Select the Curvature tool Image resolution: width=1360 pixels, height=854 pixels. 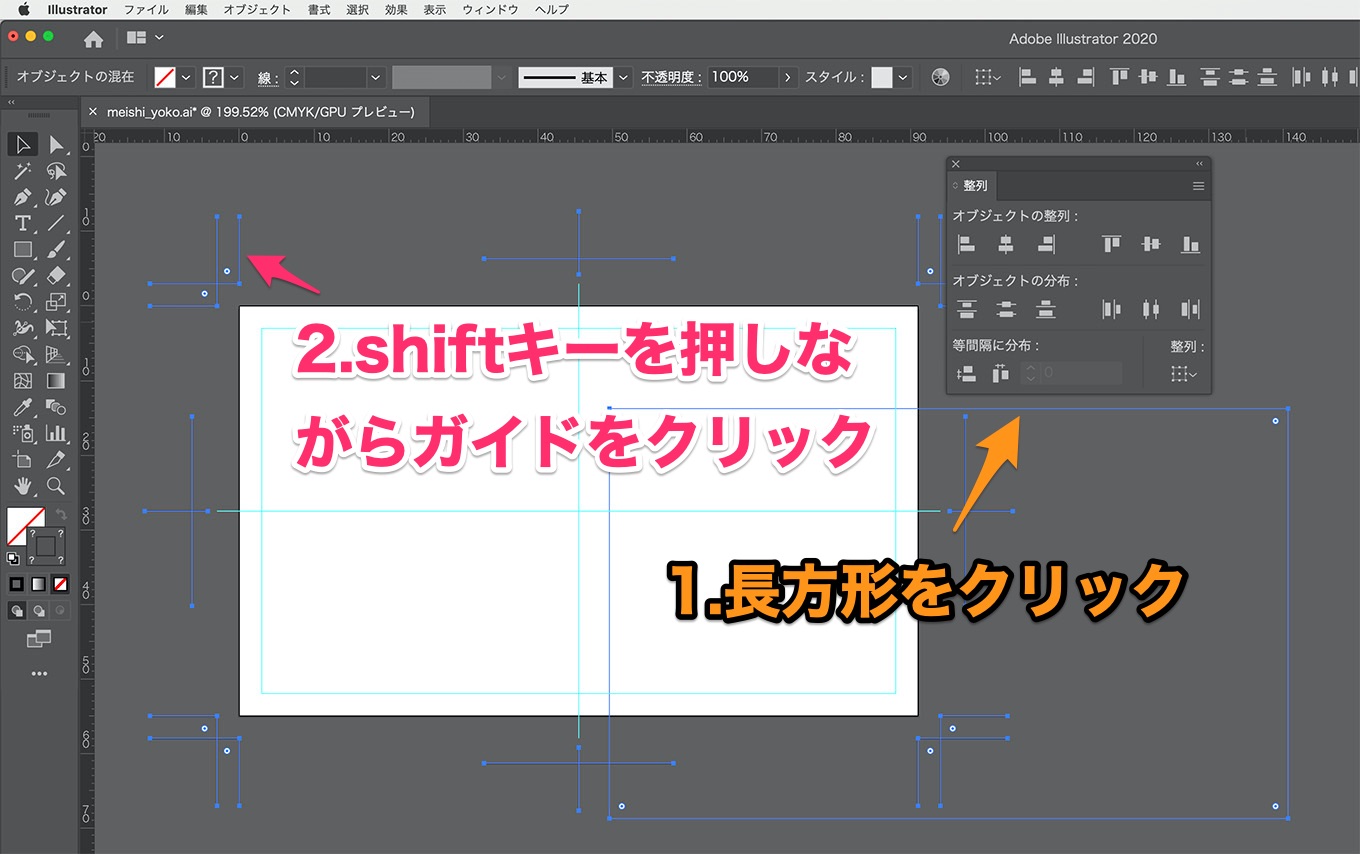[x=56, y=197]
